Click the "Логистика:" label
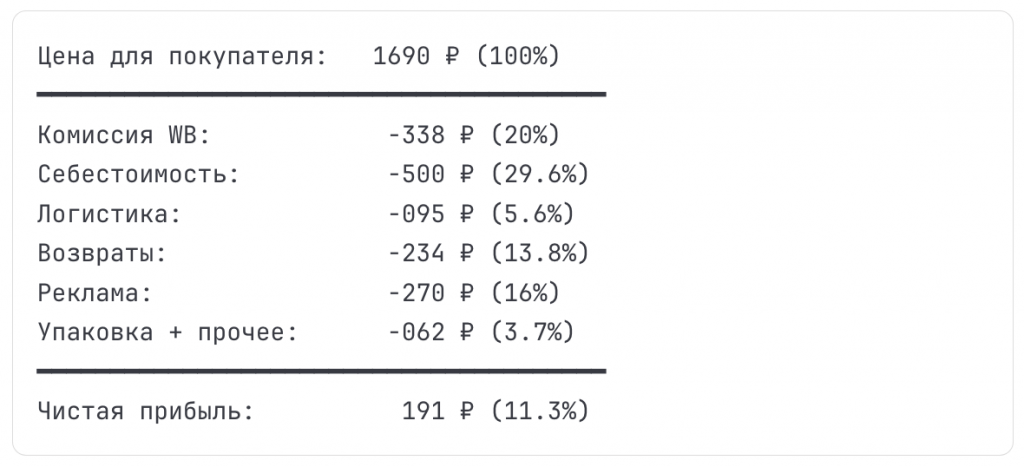 point(110,214)
